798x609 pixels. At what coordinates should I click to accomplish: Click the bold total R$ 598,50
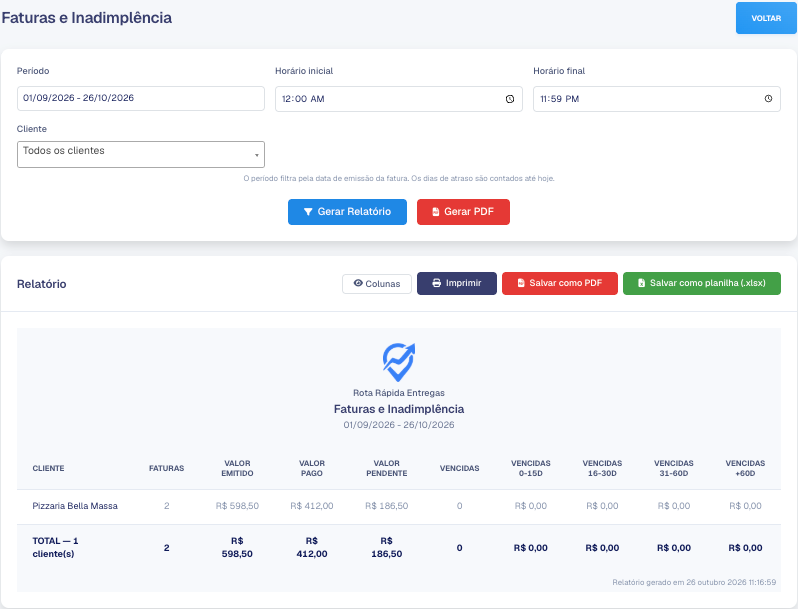pos(237,547)
